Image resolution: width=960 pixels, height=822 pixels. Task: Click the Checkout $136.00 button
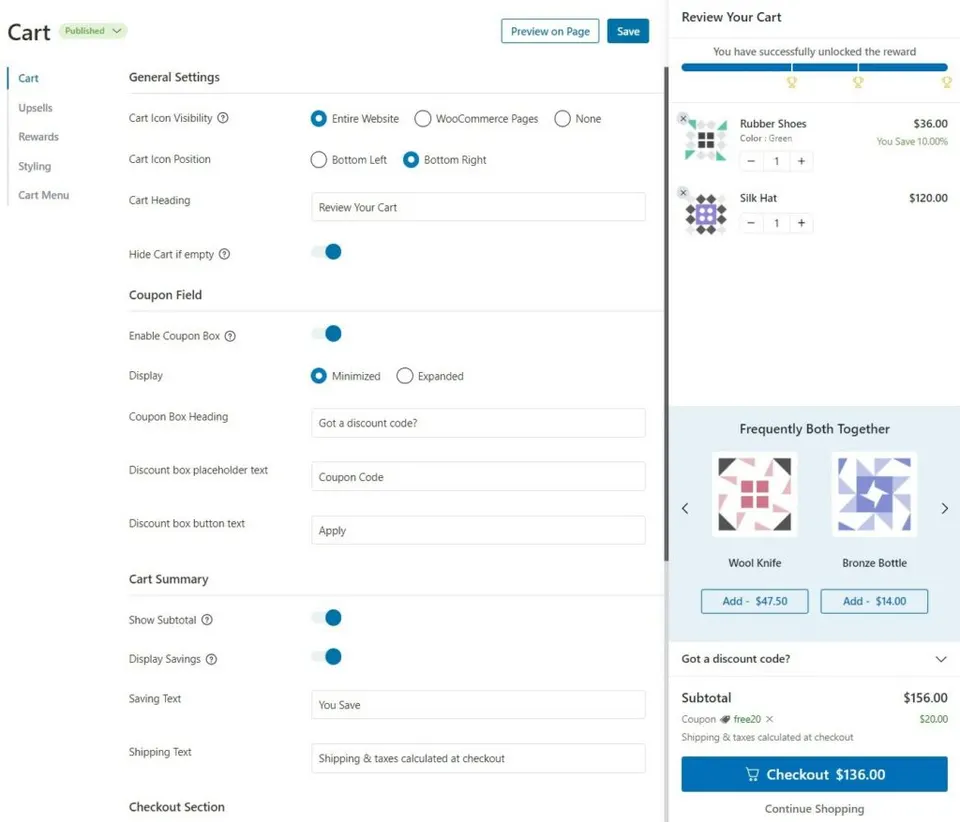pyautogui.click(x=814, y=774)
